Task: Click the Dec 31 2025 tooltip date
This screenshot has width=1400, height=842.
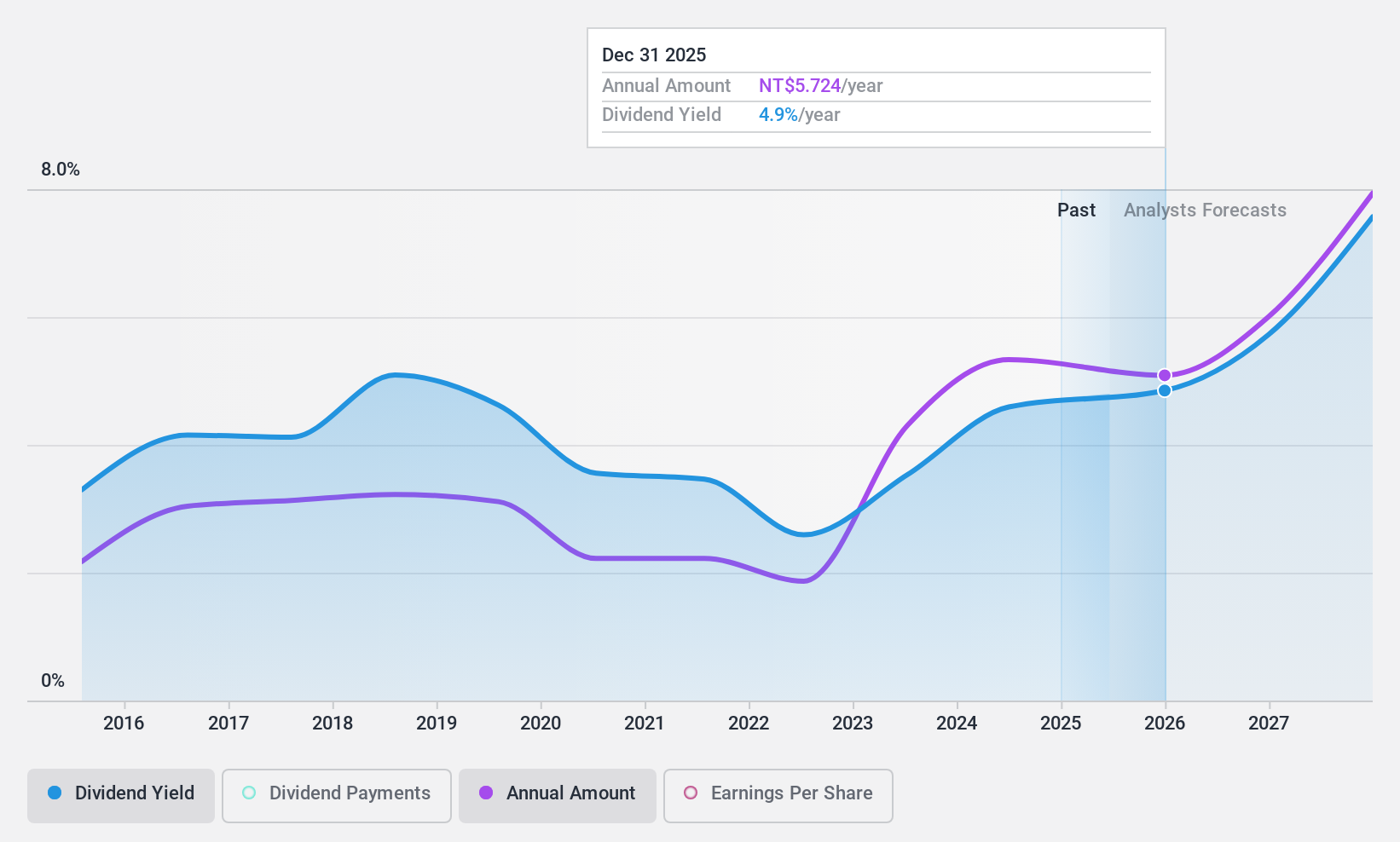Action: coord(654,55)
